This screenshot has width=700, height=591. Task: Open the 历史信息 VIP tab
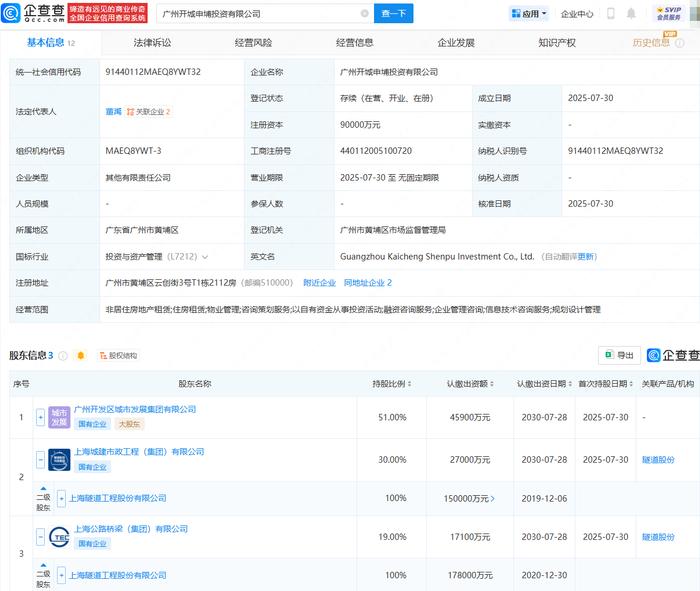(x=651, y=43)
